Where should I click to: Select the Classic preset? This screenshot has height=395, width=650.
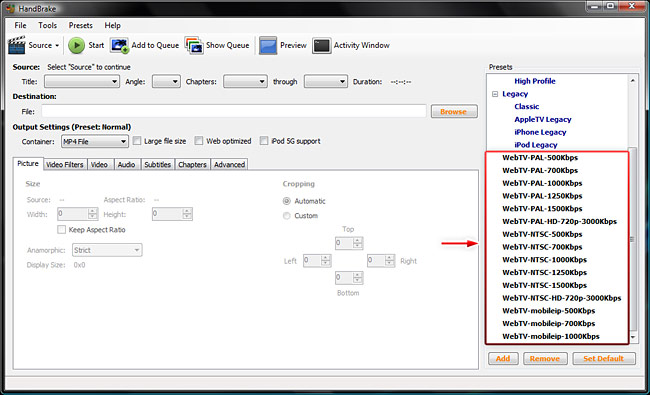pyautogui.click(x=527, y=107)
